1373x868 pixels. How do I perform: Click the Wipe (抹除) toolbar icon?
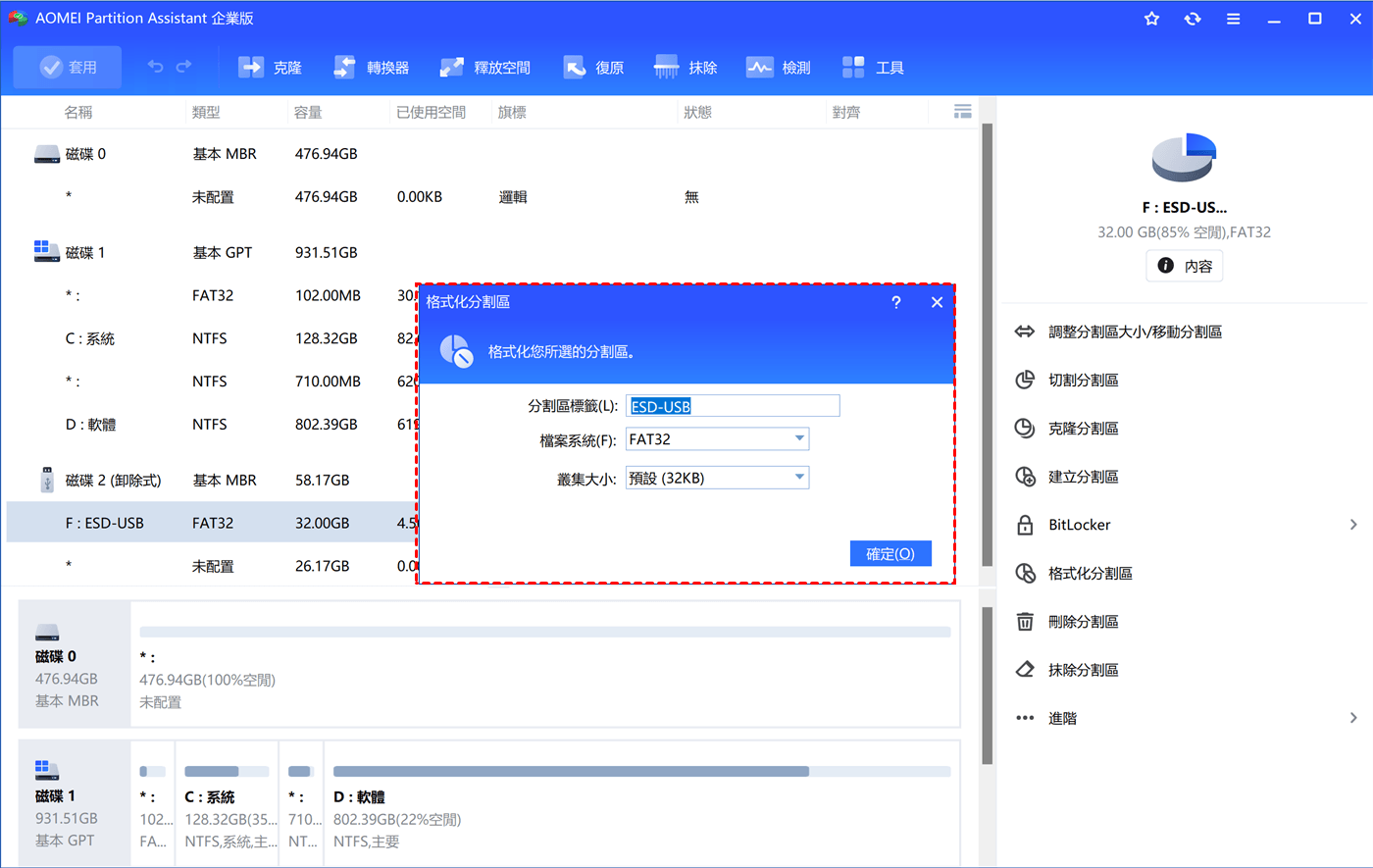click(667, 67)
